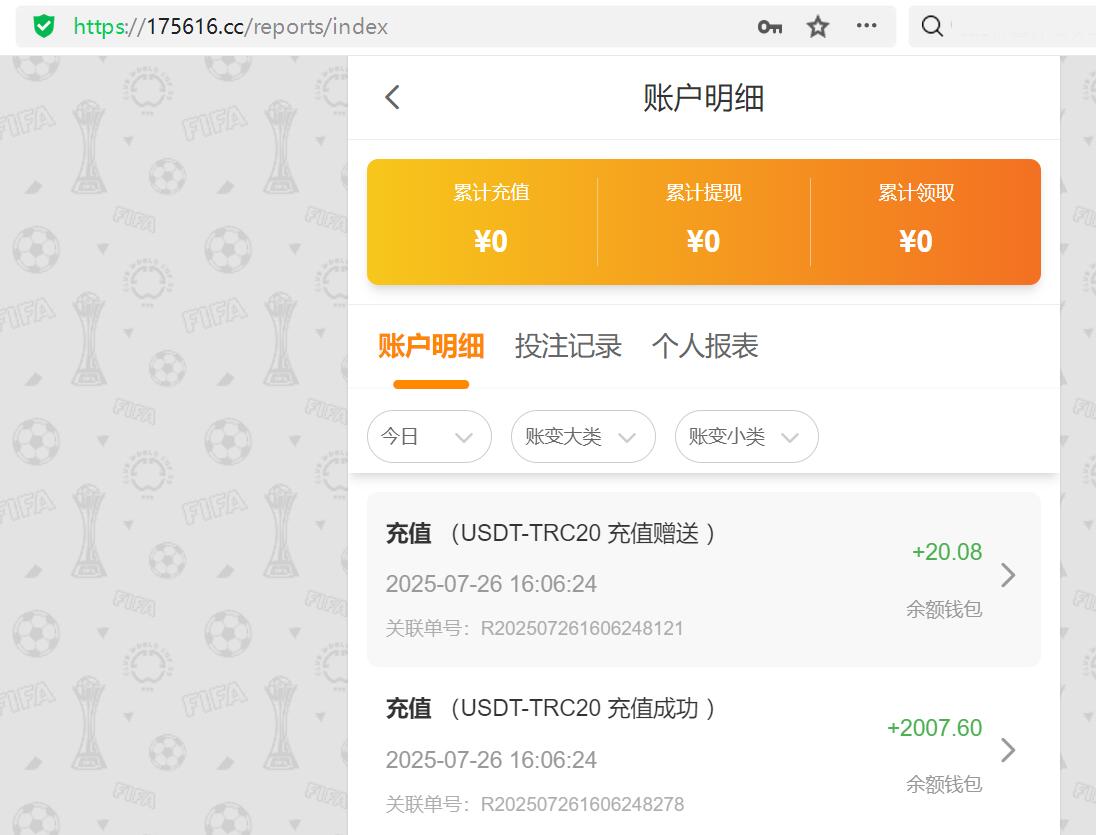This screenshot has height=835, width=1096.
Task: Click the security shield icon in address bar
Action: (42, 27)
